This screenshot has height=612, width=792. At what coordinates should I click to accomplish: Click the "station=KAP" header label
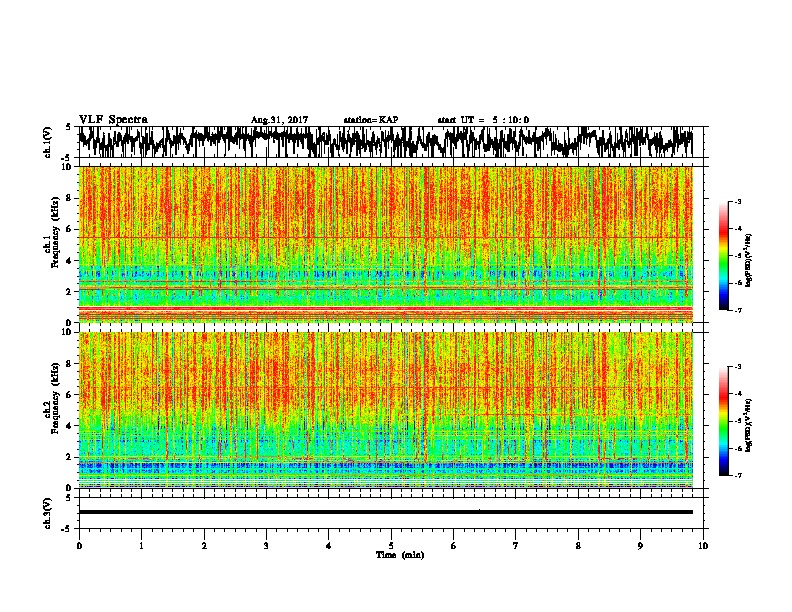point(371,120)
